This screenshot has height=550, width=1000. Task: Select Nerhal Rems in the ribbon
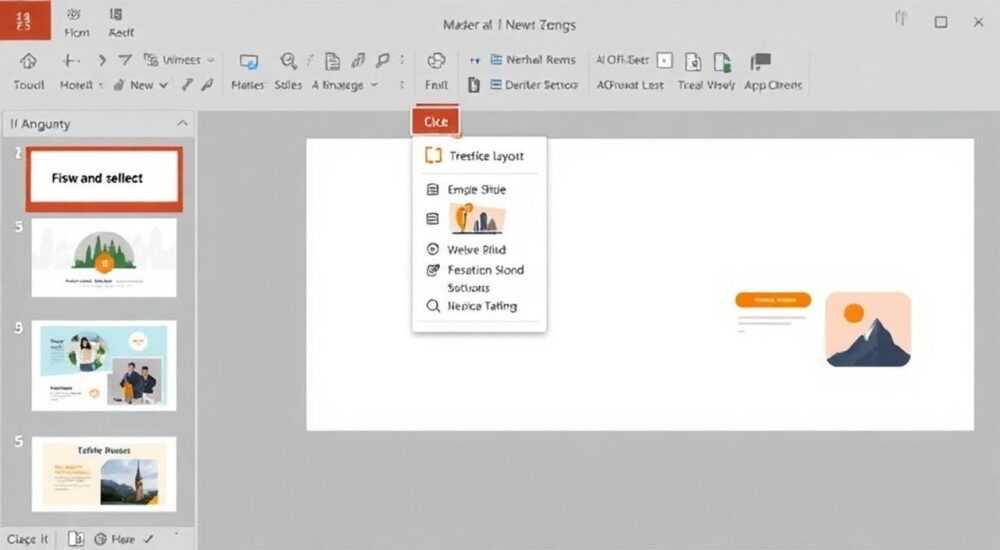[x=533, y=59]
